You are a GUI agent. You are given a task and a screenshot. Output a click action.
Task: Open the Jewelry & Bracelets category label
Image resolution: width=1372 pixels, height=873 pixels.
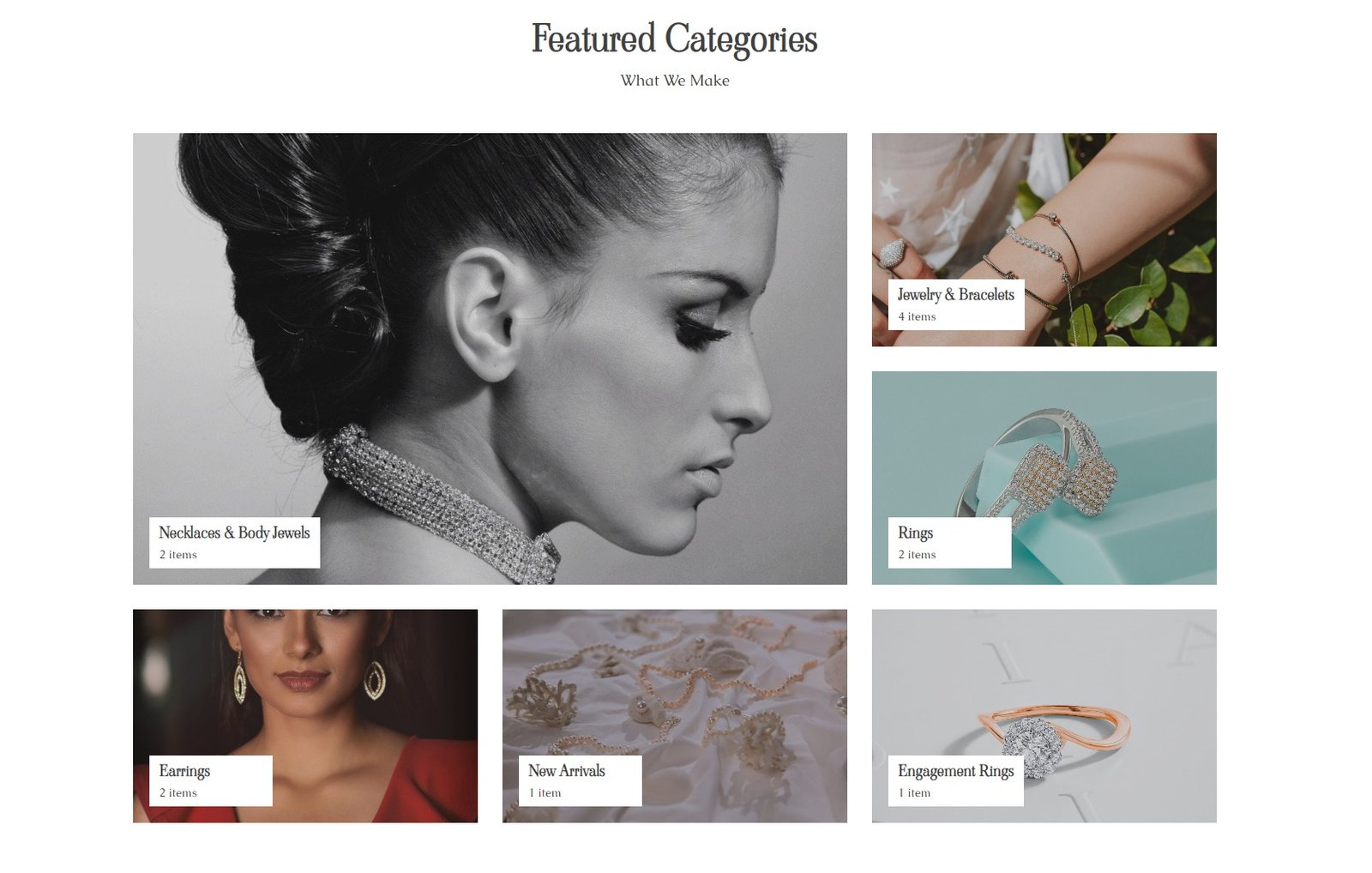pos(955,294)
